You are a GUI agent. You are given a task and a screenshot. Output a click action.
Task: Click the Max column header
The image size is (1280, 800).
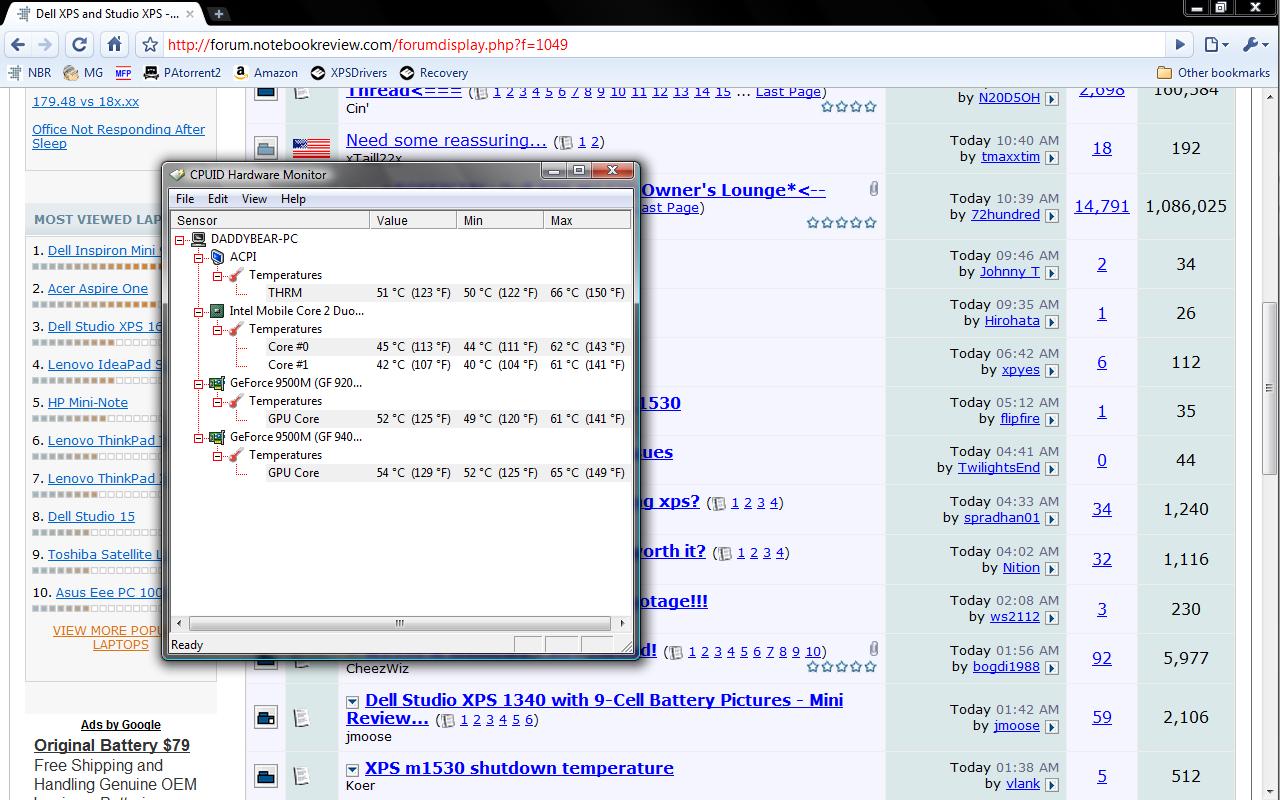click(588, 220)
